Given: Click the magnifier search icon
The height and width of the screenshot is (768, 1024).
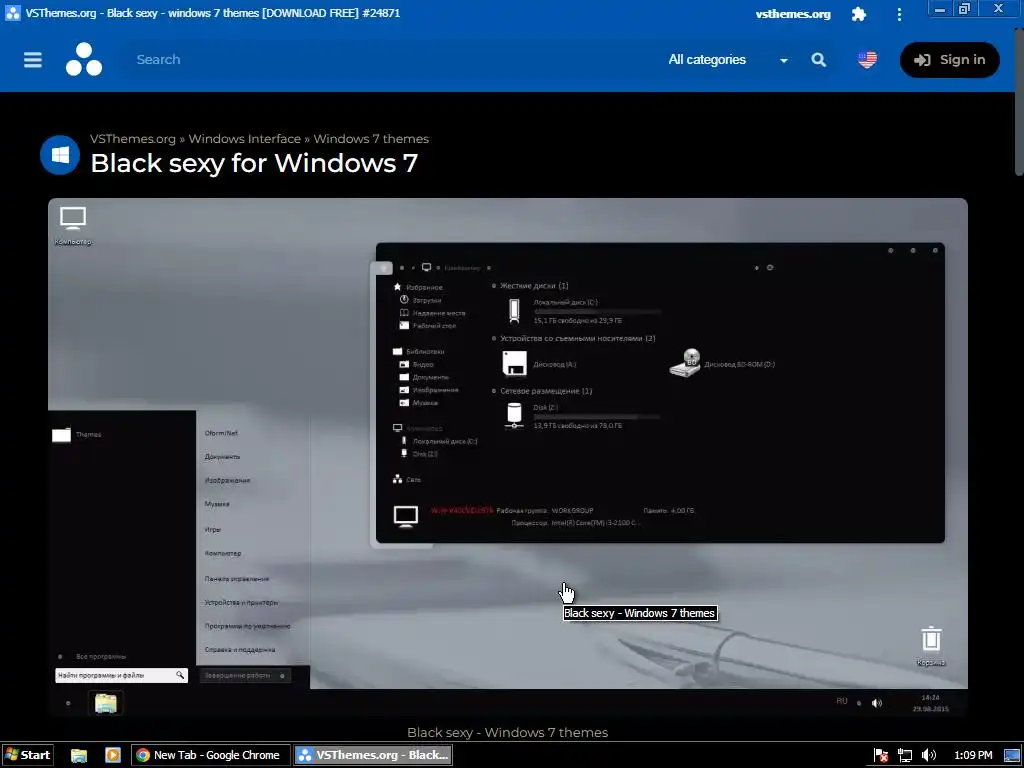Looking at the screenshot, I should point(819,60).
